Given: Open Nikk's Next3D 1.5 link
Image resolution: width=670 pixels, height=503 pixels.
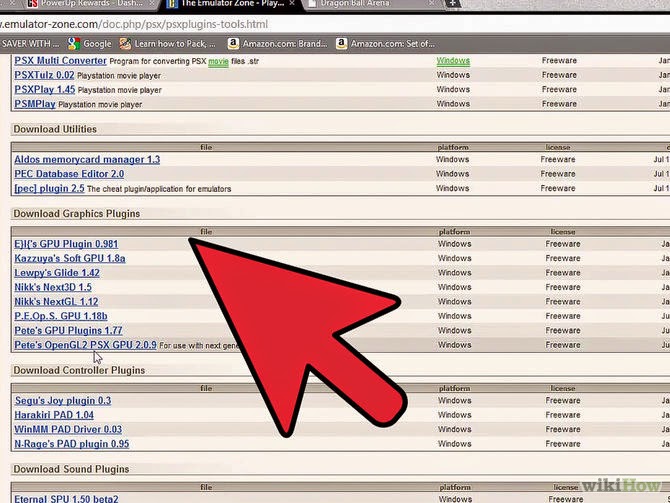Looking at the screenshot, I should [53, 287].
